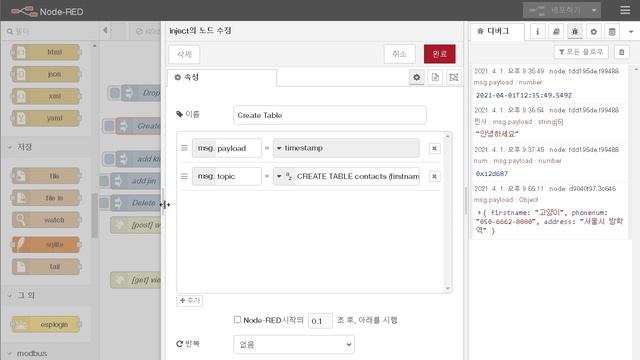This screenshot has width=640, height=360.
Task: Click the sidebar resize separator handle
Action: pos(466,200)
